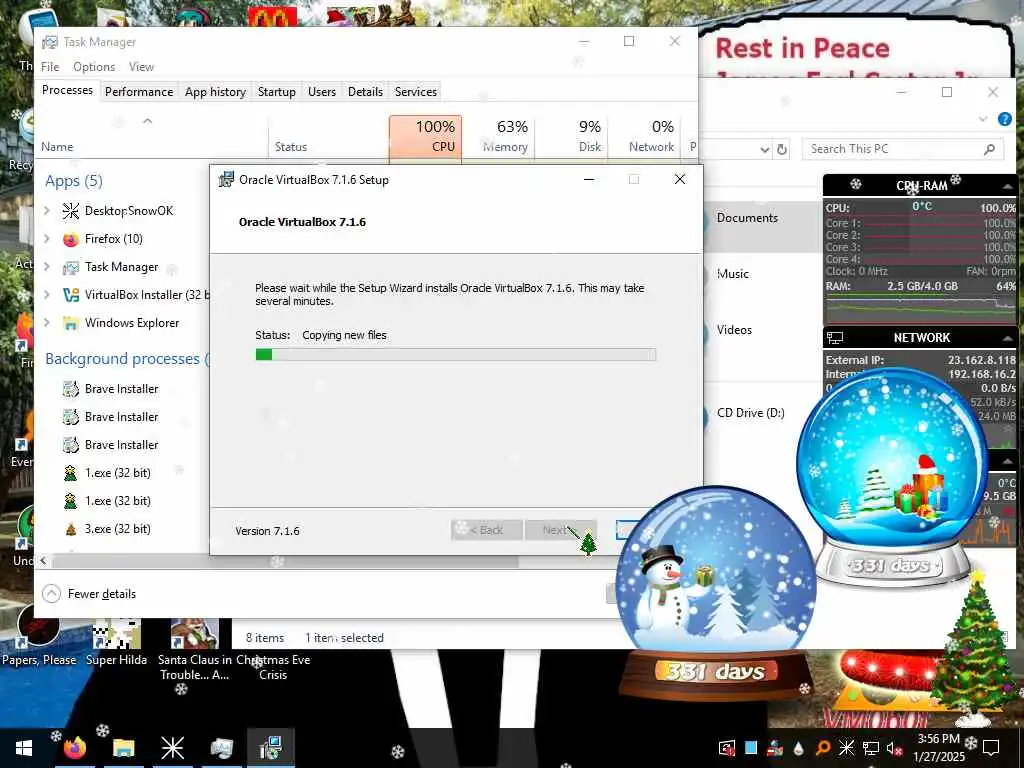Screen dimensions: 1024x768
Task: Click the taskbar clock showing 3:56 PM
Action: [x=938, y=748]
